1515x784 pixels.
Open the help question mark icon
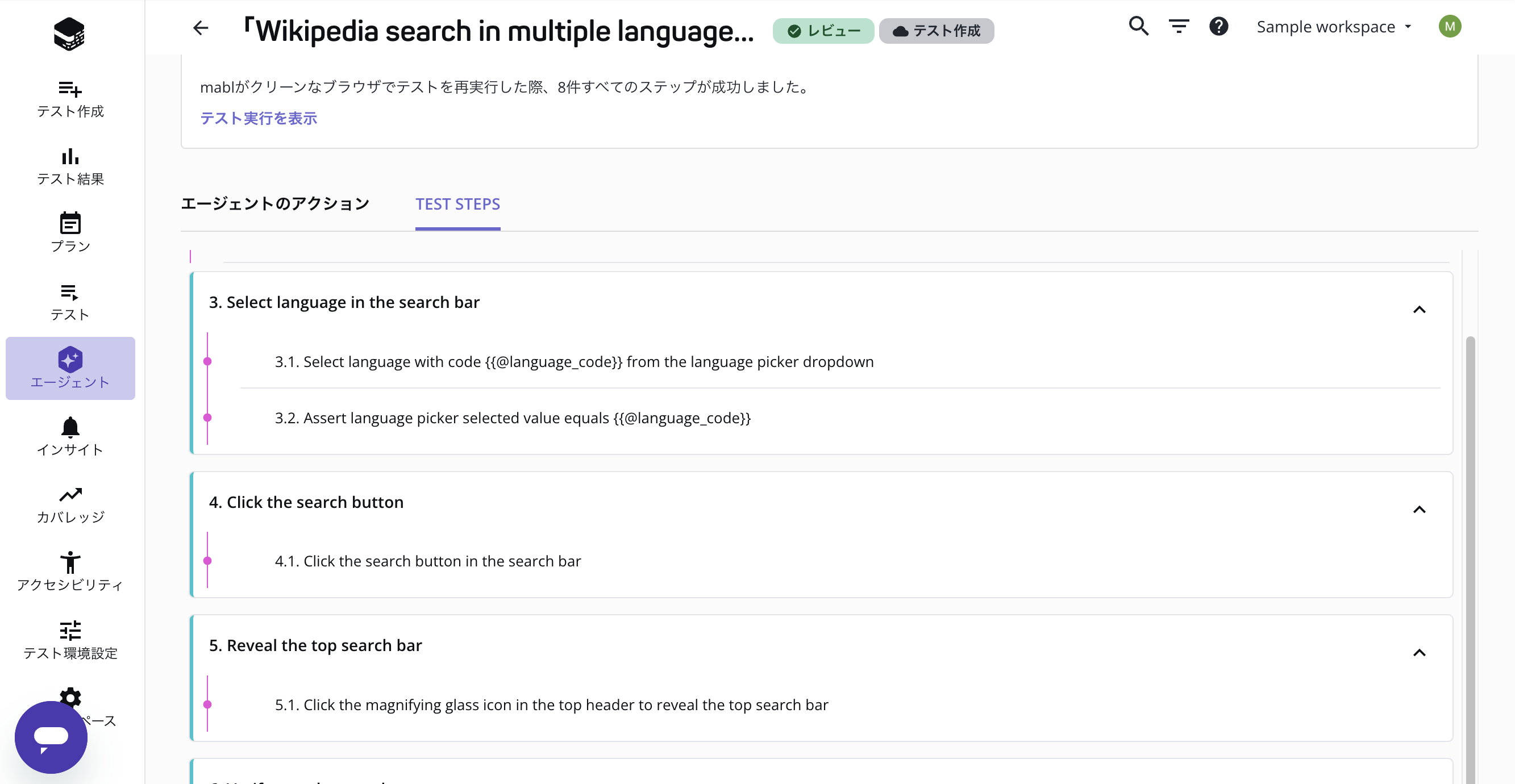[x=1218, y=27]
